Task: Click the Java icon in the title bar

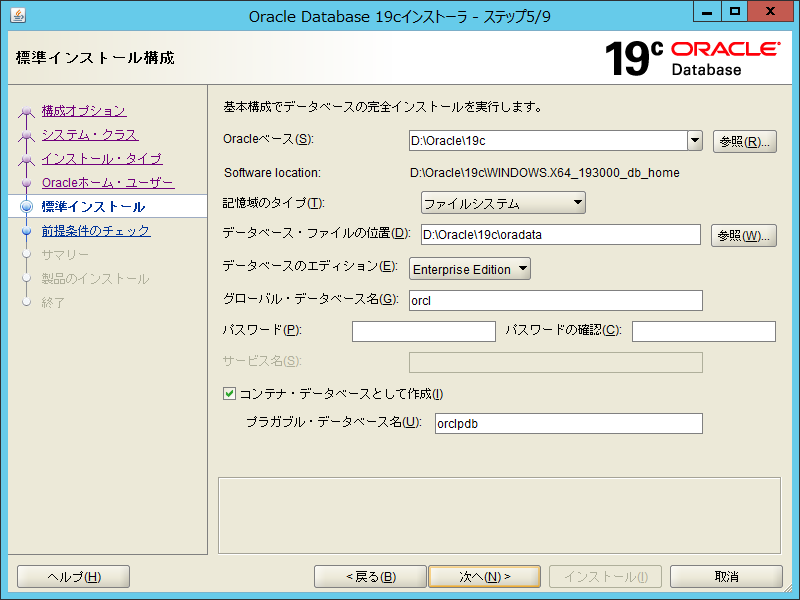Action: 18,16
